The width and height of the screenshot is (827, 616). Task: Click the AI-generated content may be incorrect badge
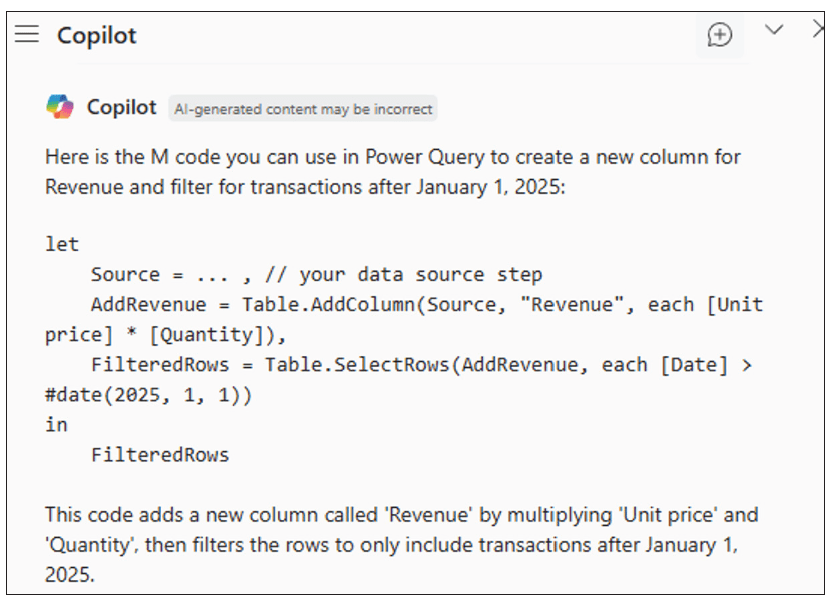click(x=302, y=109)
